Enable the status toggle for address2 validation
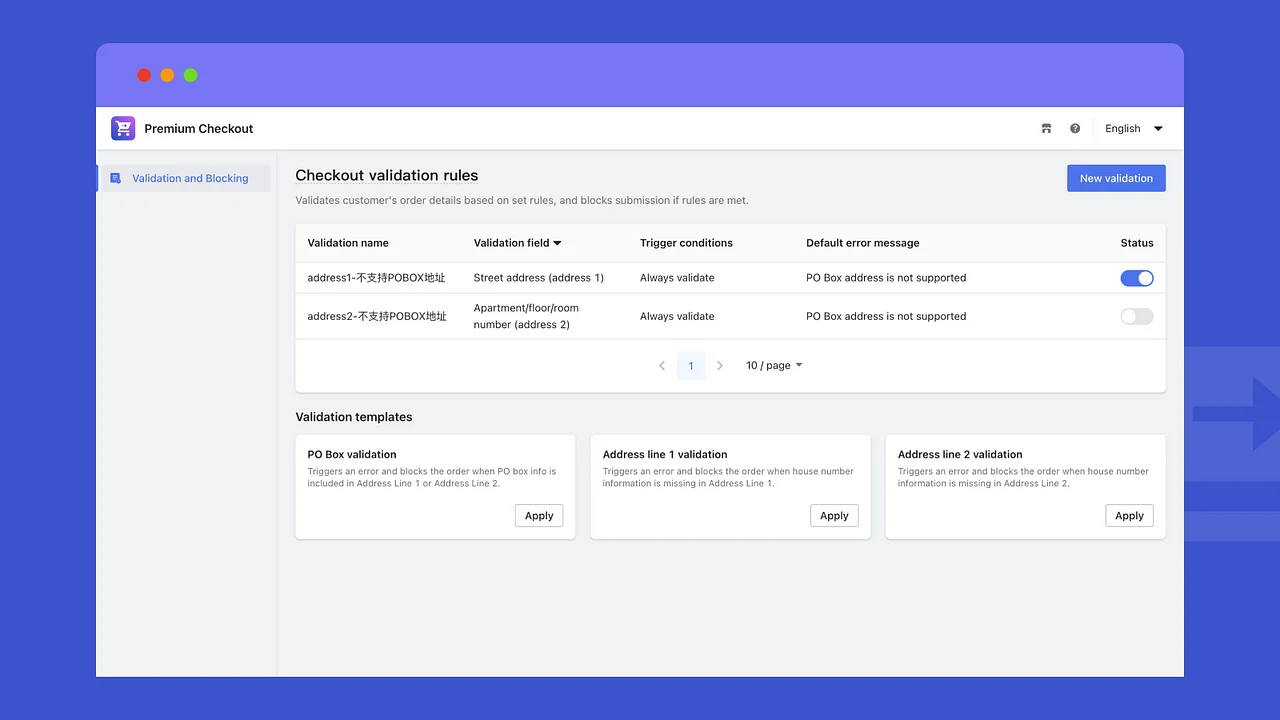Image resolution: width=1280 pixels, height=720 pixels. click(1137, 316)
